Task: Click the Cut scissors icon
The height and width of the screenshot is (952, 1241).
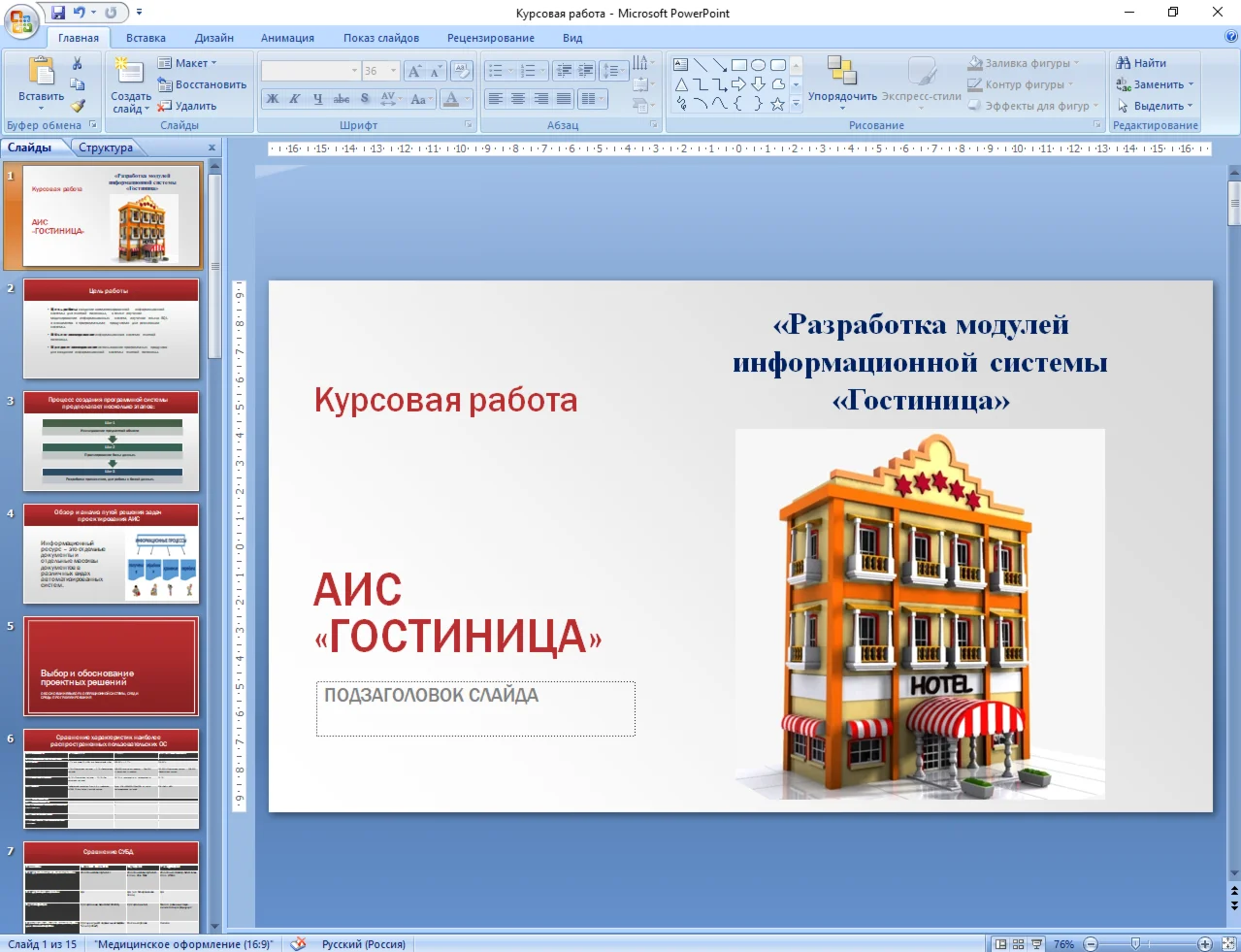Action: pos(78,63)
